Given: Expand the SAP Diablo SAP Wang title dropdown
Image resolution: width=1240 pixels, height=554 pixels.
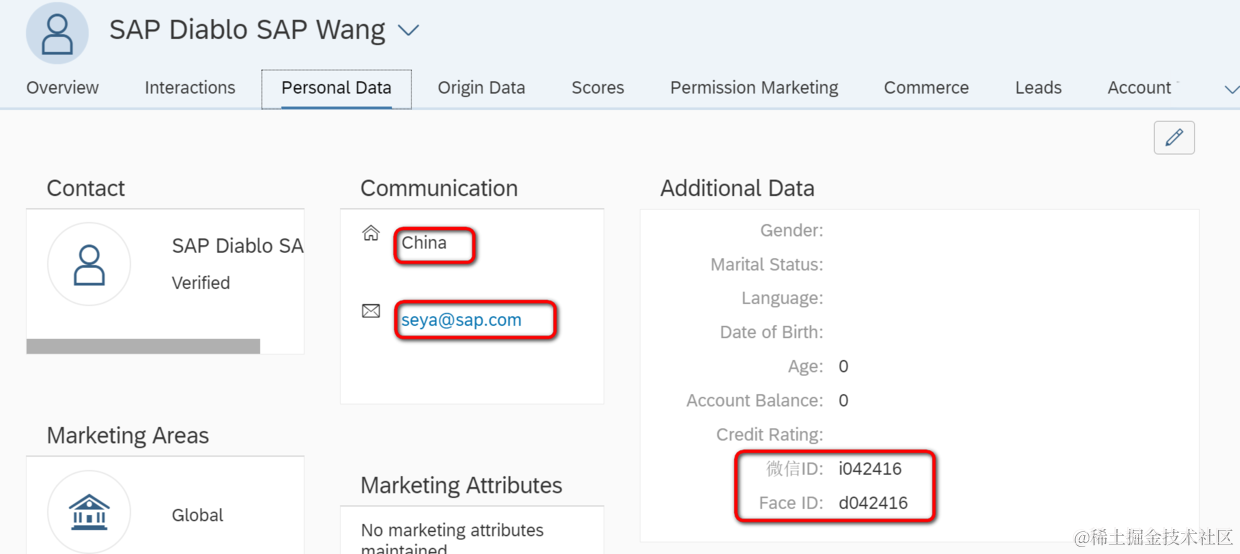Looking at the screenshot, I should [408, 31].
